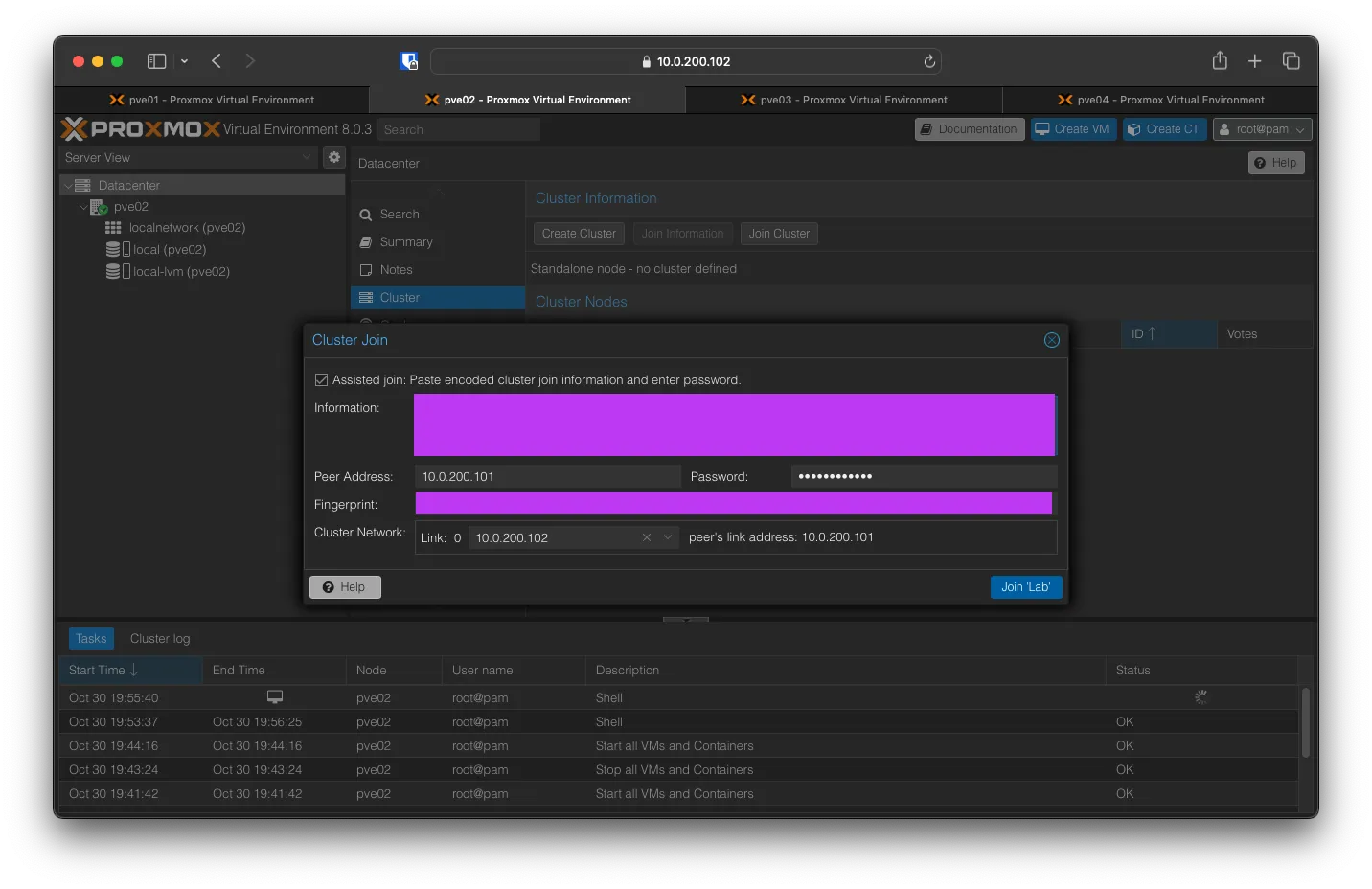Switch to the pve04 browser tab
1372x889 pixels.
click(x=1160, y=100)
